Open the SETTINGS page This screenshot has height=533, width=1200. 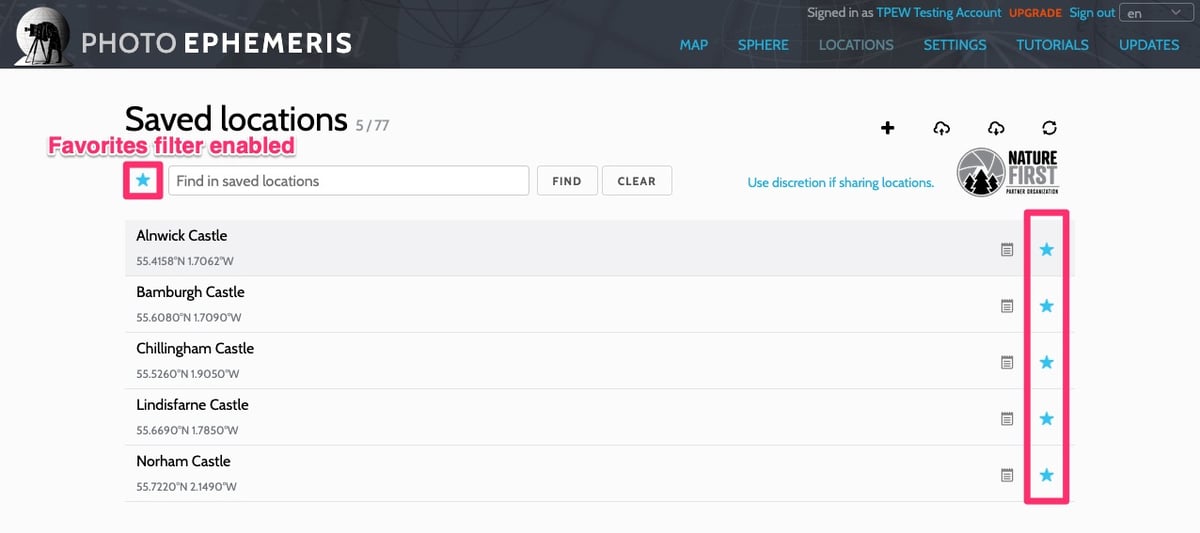[x=955, y=45]
